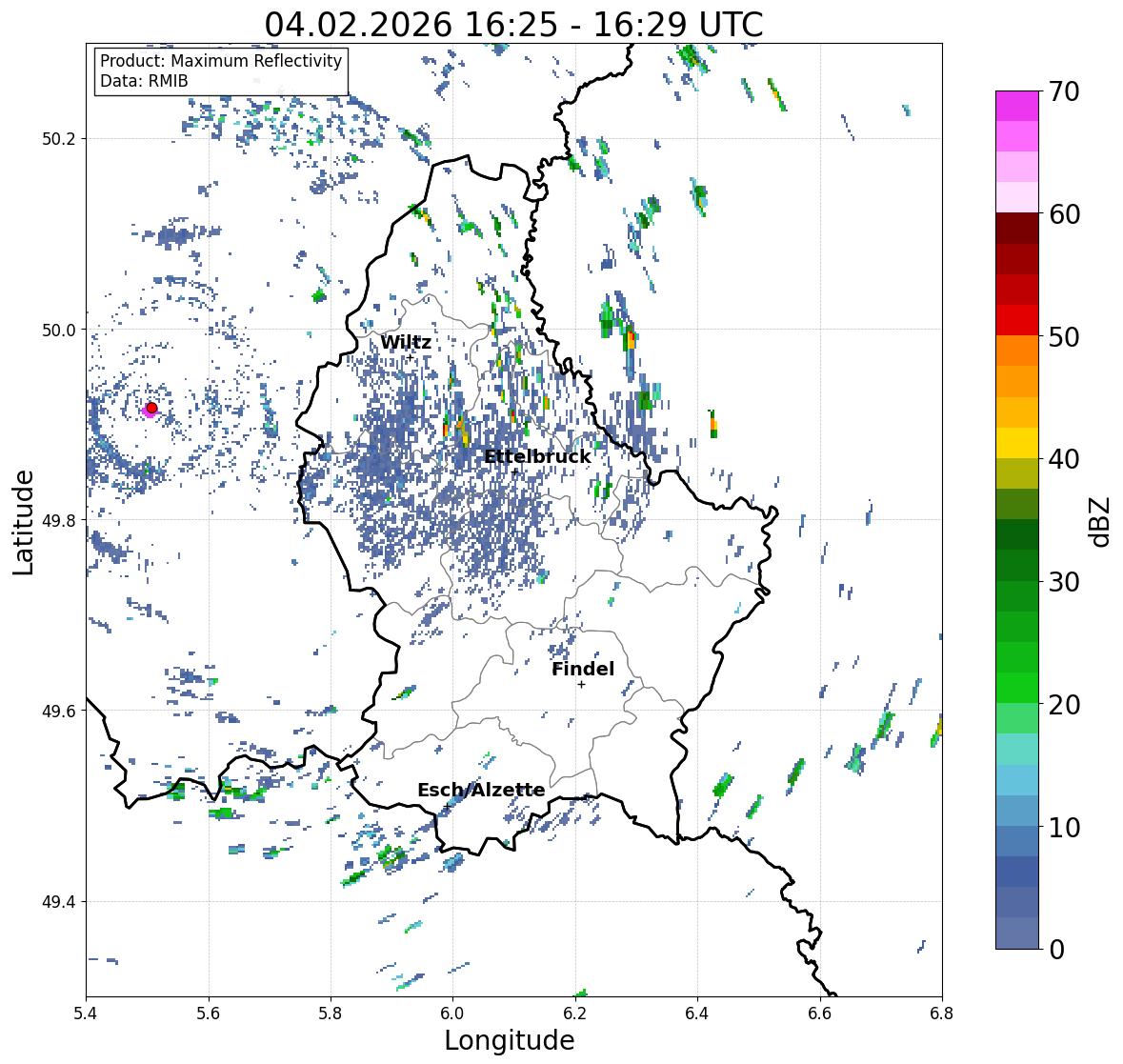Viewport: 1123px width, 1064px height.
Task: Click the 10 tick on the colorbar
Action: (1064, 827)
